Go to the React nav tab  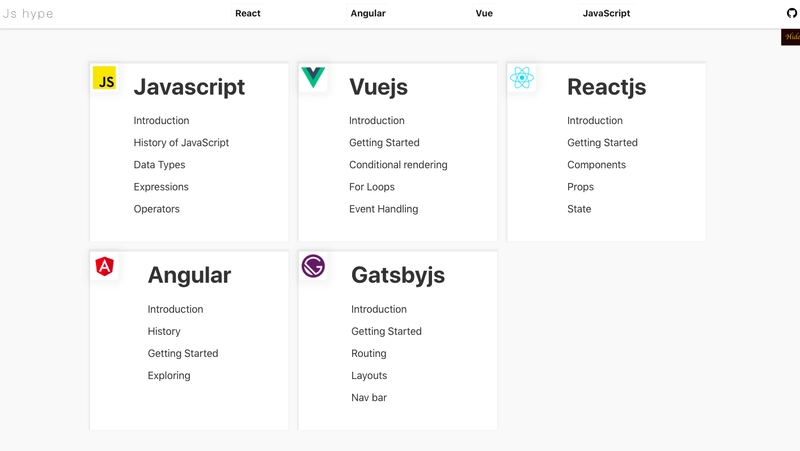[x=248, y=13]
